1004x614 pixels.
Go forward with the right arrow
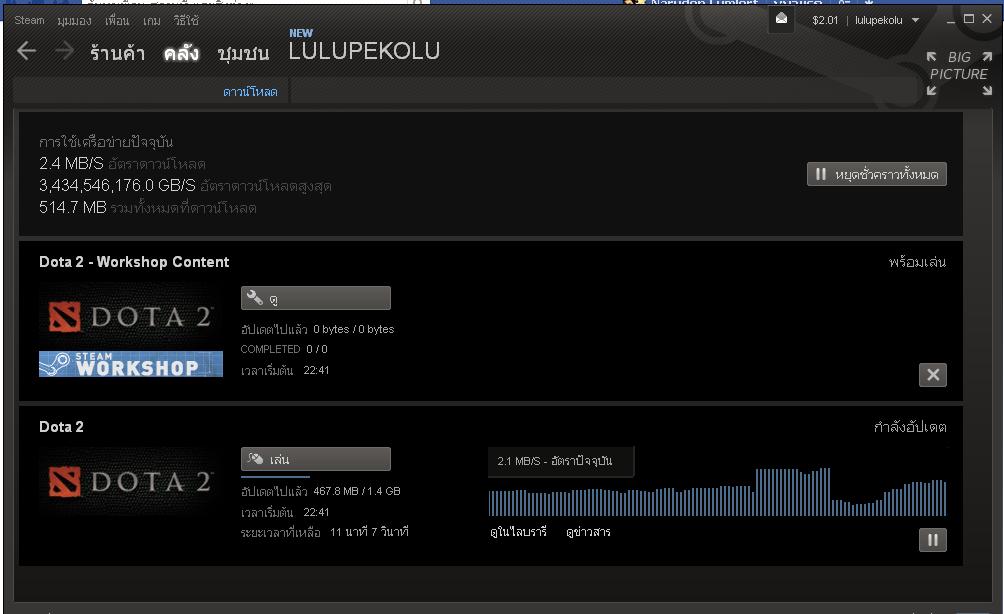(x=64, y=51)
